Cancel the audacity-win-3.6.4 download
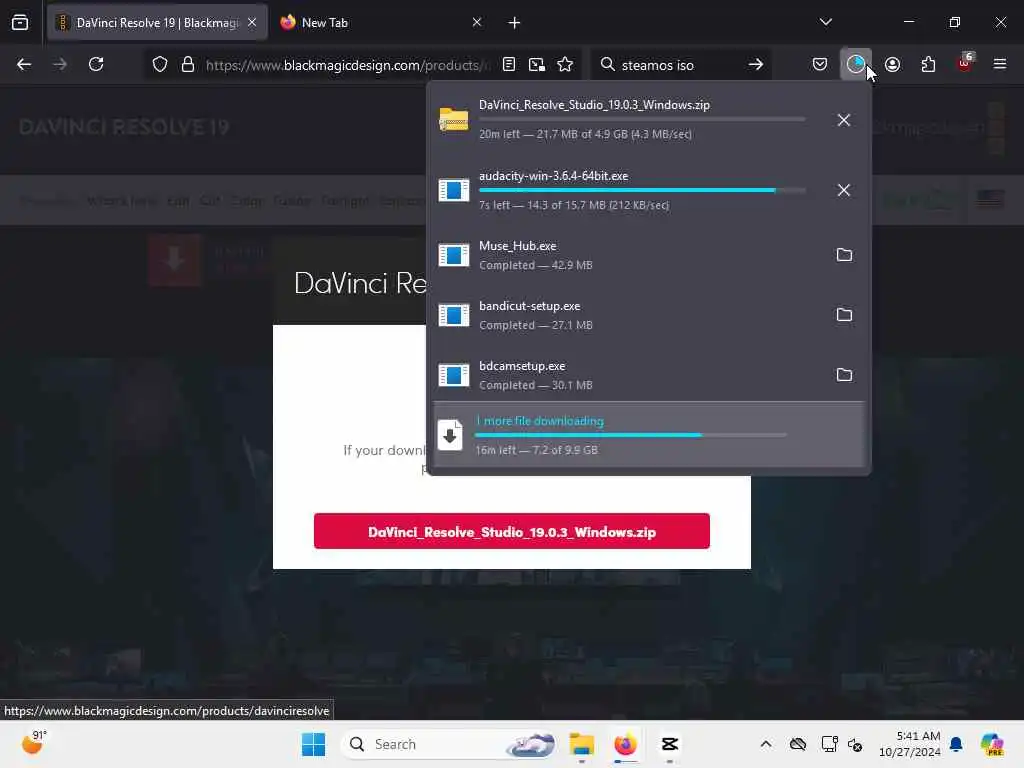The height and width of the screenshot is (768, 1024). pyautogui.click(x=844, y=190)
